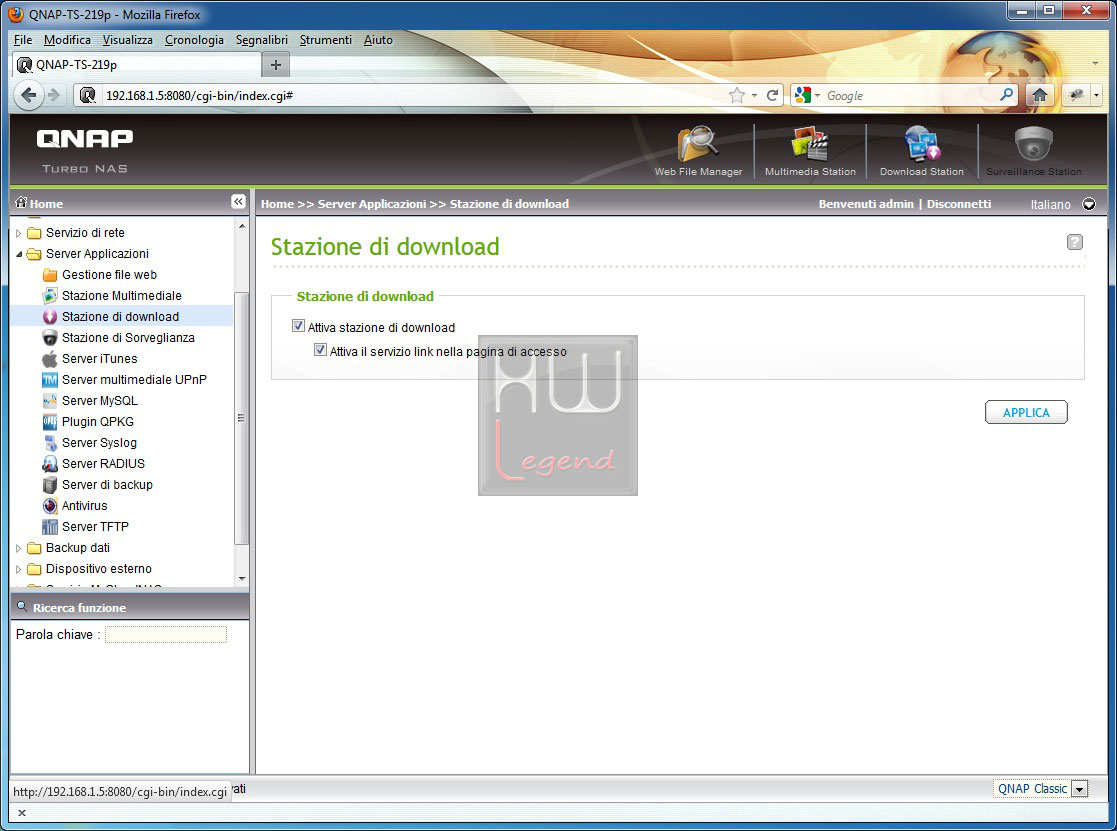Click Server Applicazioni breadcrumb link
The width and height of the screenshot is (1117, 831).
point(372,204)
